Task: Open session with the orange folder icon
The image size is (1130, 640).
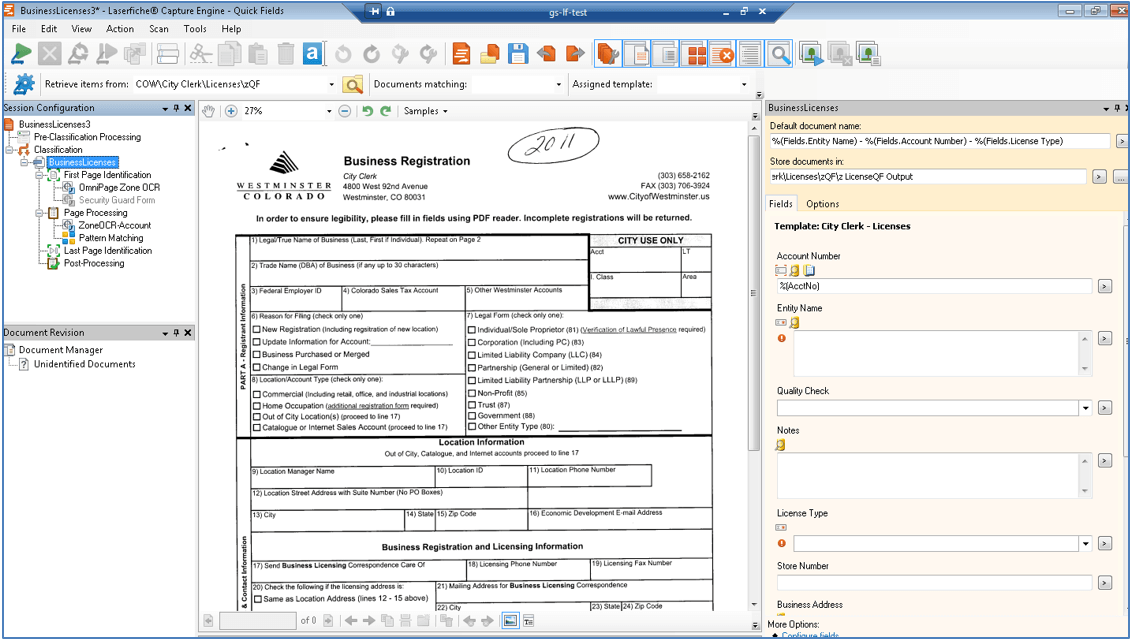Action: coord(490,54)
